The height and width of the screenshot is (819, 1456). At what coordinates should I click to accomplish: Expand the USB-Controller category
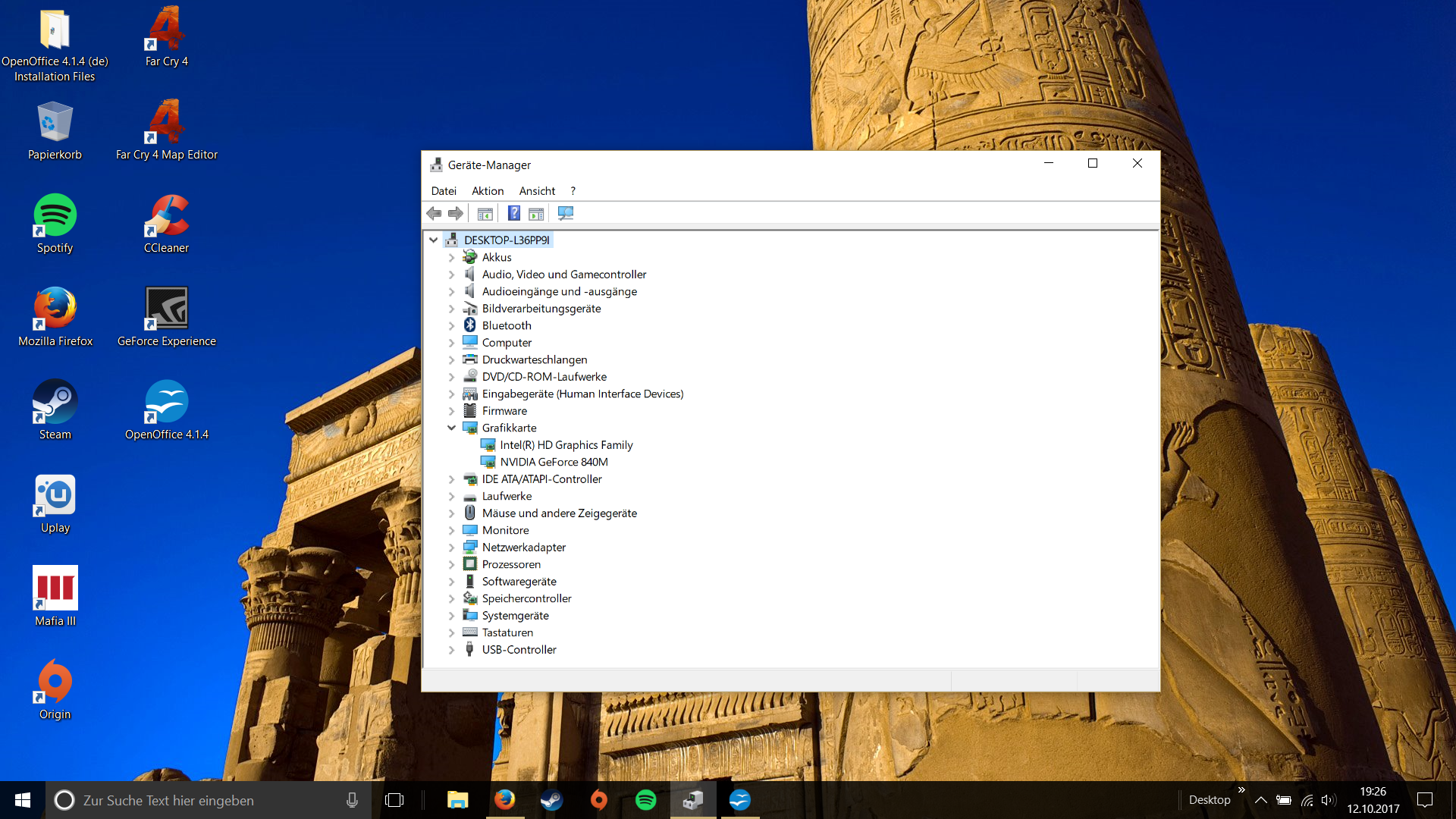pos(452,650)
